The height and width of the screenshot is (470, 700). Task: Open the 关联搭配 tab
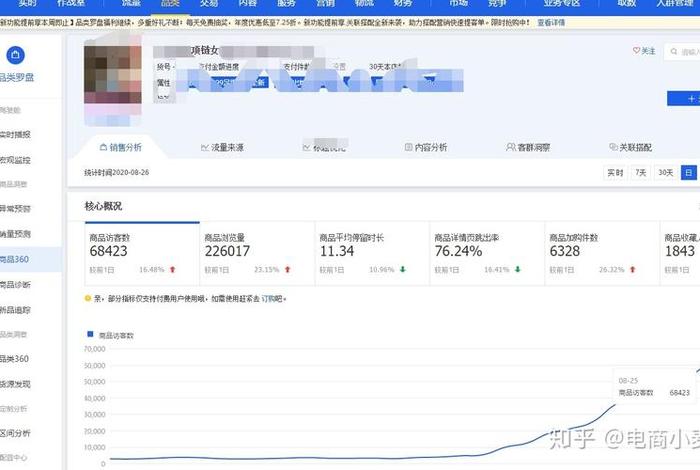[630, 147]
